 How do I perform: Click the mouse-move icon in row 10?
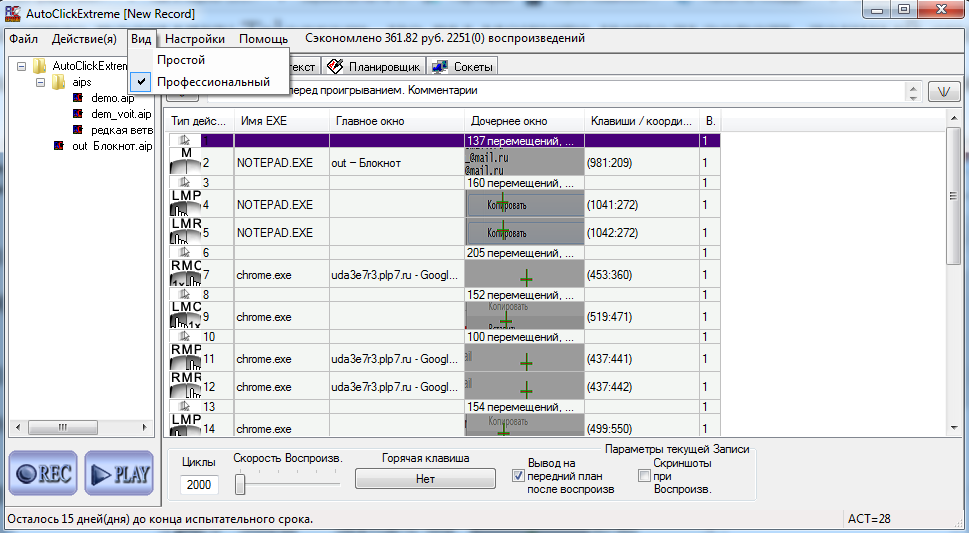[185, 336]
